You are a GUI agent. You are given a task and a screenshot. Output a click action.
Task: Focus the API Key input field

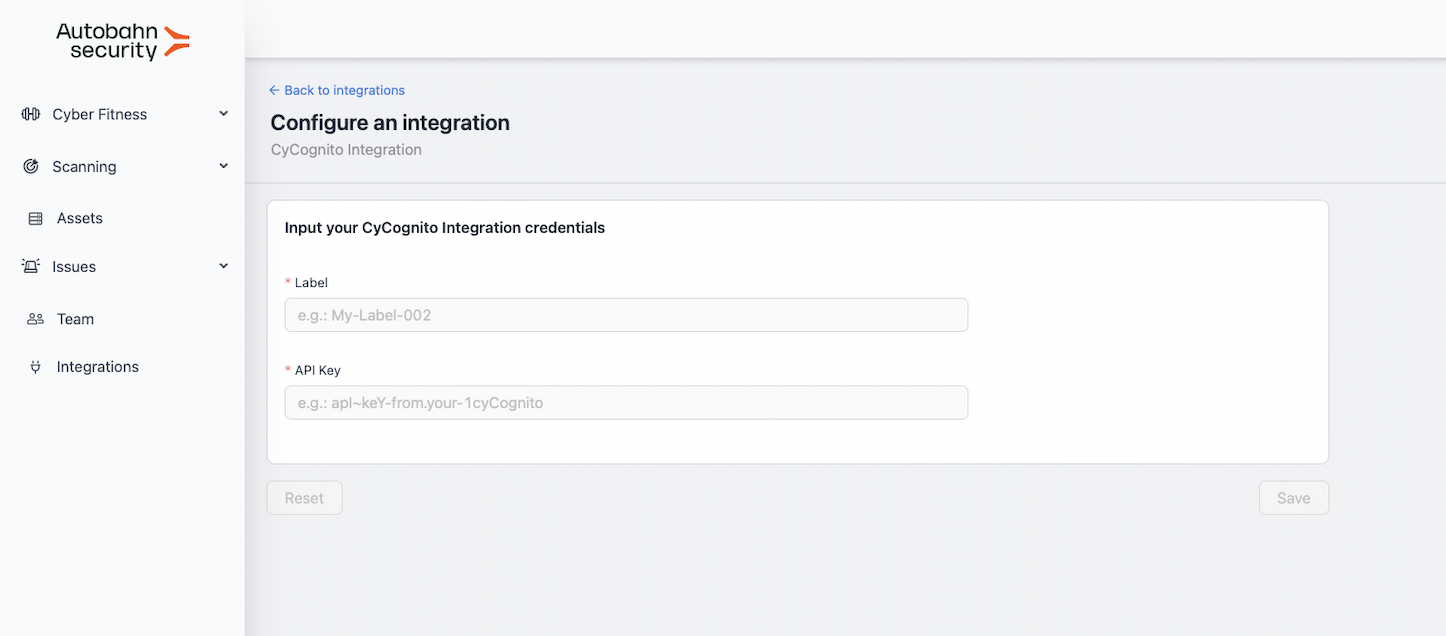coord(626,403)
